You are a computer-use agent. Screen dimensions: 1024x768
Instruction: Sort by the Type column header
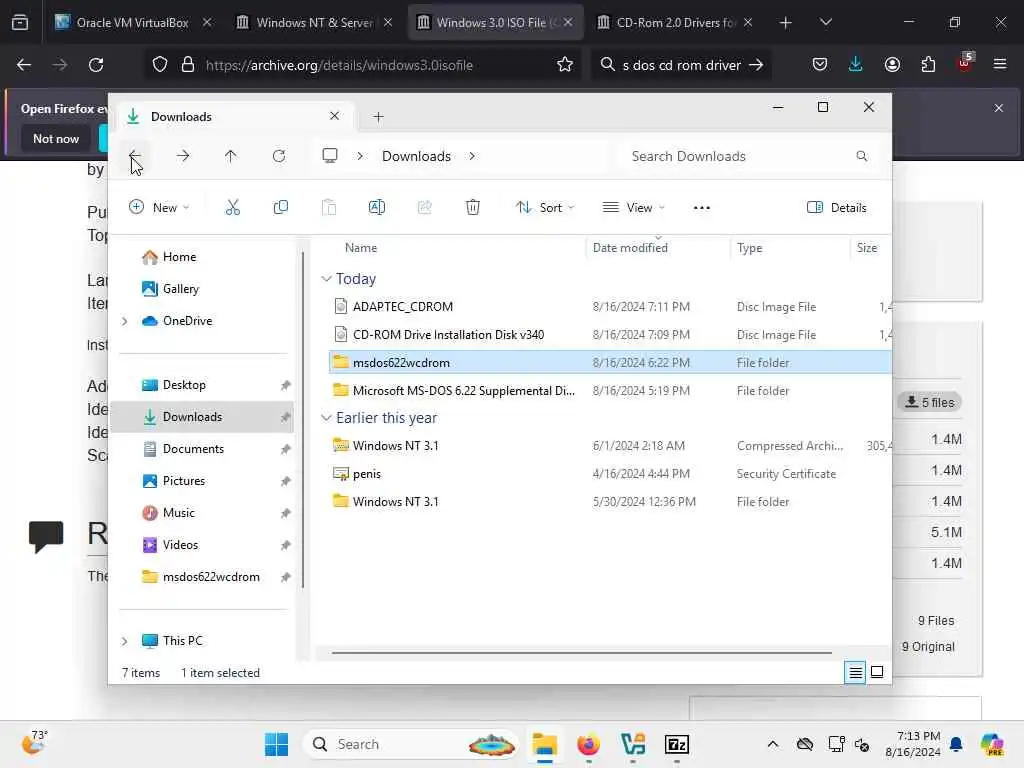pyautogui.click(x=749, y=248)
